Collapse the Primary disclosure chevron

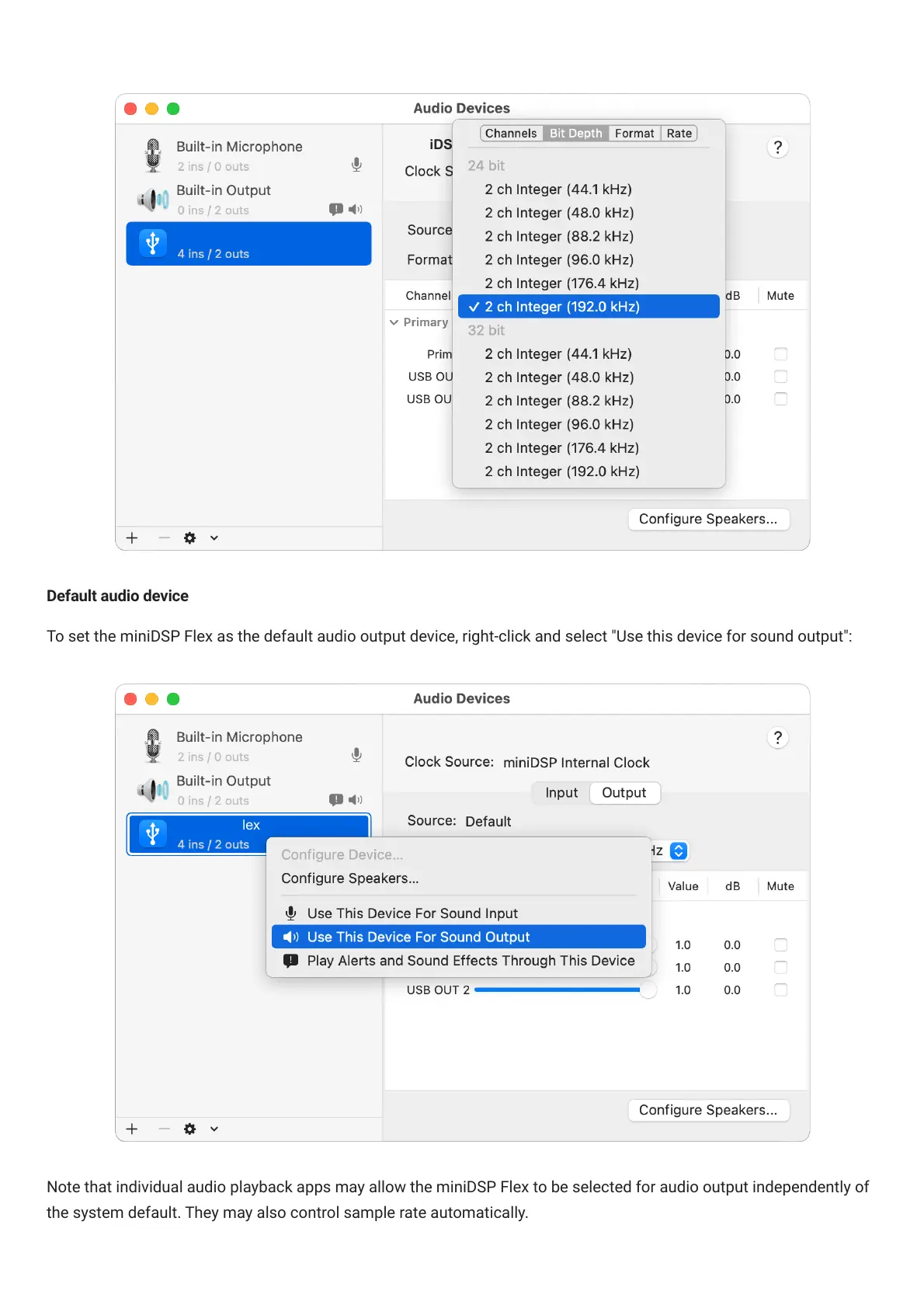[x=394, y=322]
